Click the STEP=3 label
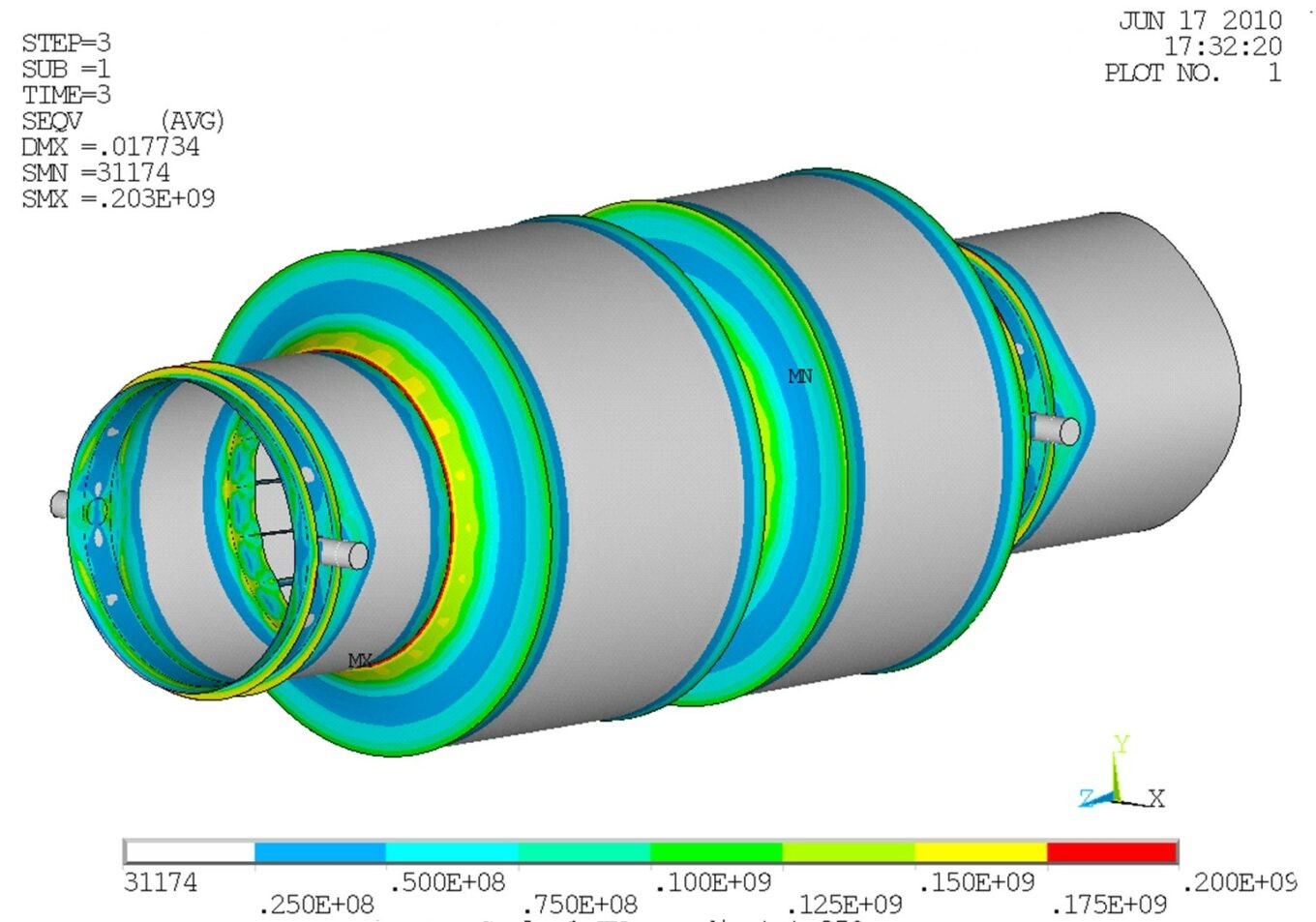Screen dimensions: 1316x922 click(x=66, y=44)
